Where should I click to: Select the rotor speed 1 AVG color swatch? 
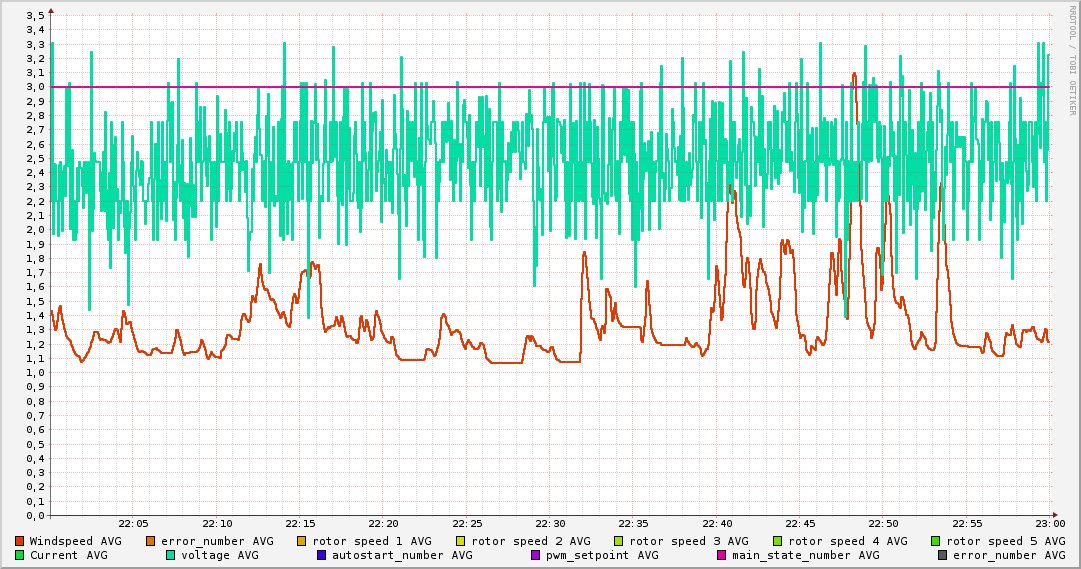click(302, 541)
